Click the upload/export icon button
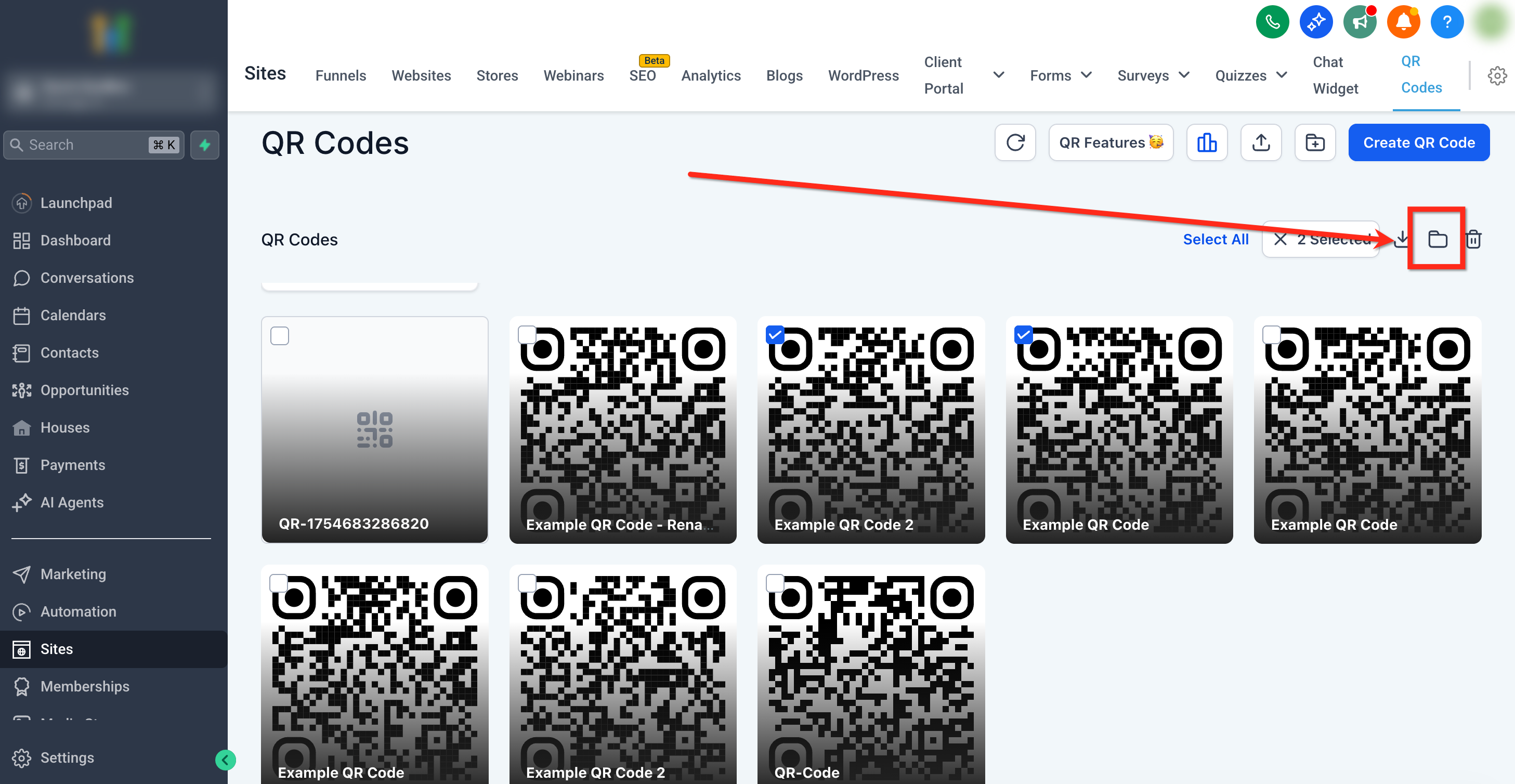This screenshot has width=1515, height=784. click(1260, 142)
